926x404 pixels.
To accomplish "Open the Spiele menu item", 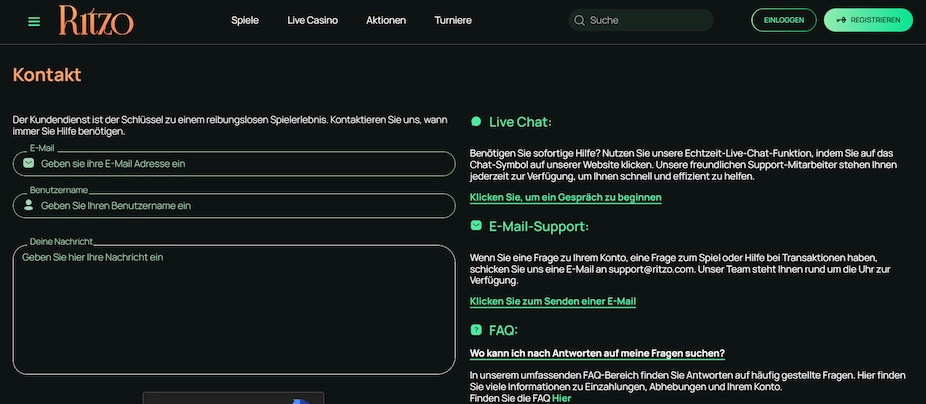I will (x=245, y=20).
